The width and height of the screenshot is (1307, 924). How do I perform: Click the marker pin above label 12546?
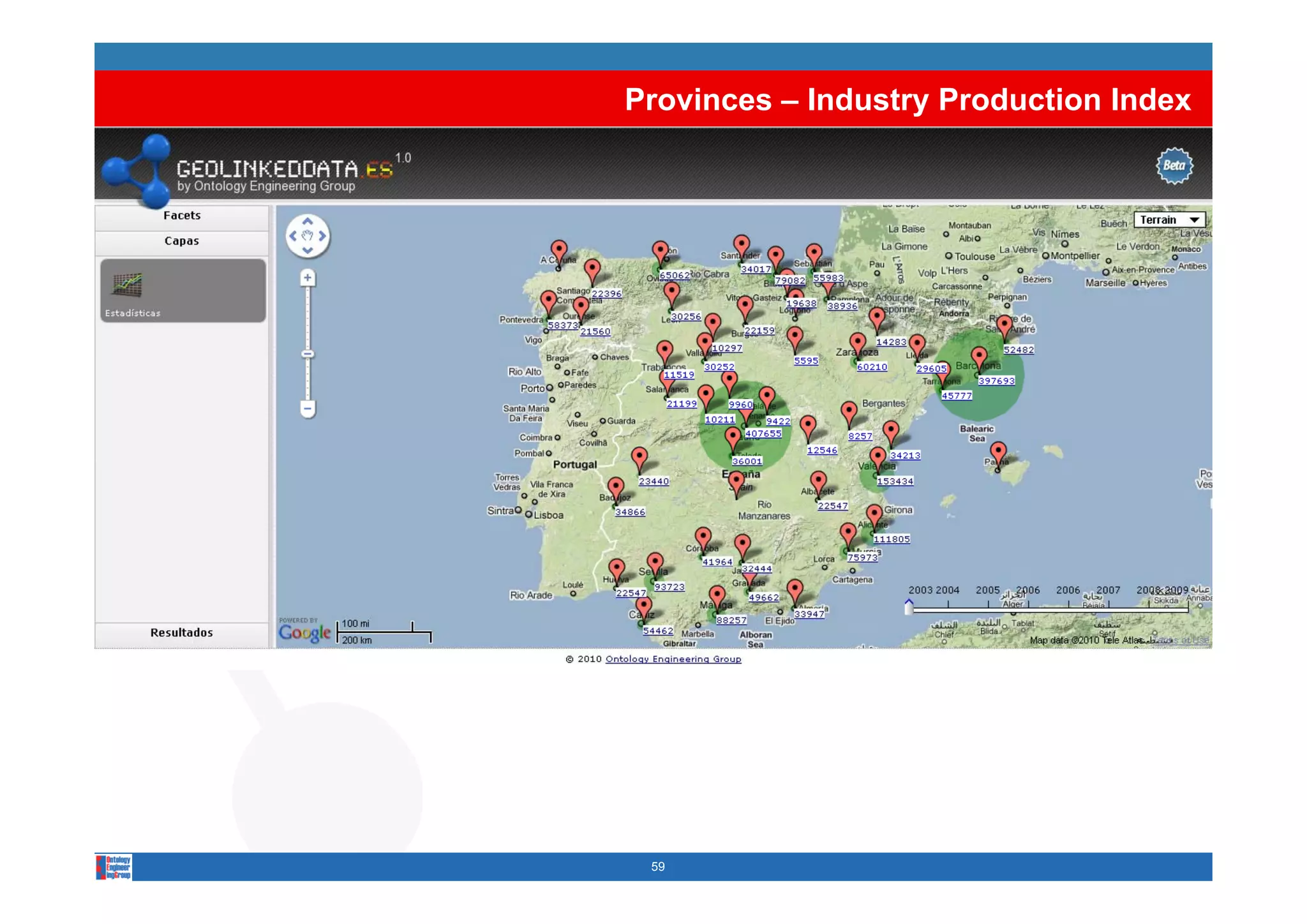pyautogui.click(x=809, y=429)
